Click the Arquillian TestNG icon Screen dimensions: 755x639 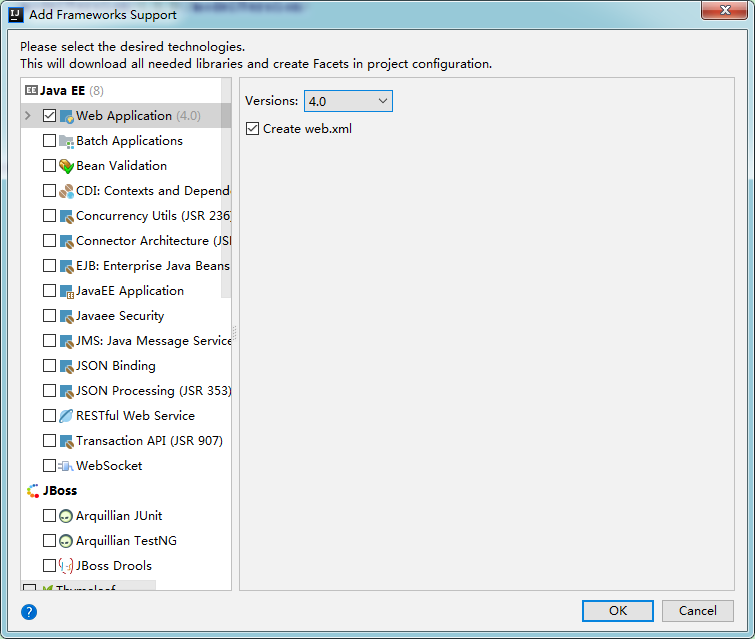pyautogui.click(x=66, y=541)
